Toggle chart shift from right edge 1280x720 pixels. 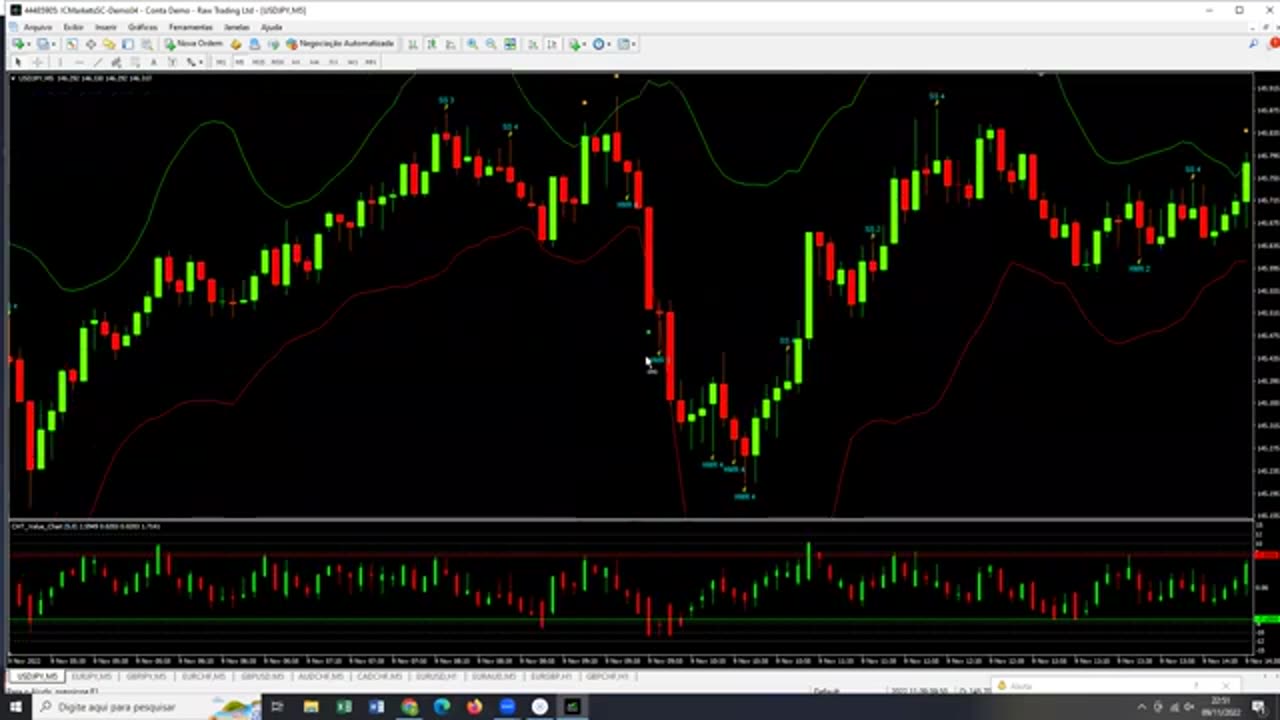pyautogui.click(x=551, y=44)
